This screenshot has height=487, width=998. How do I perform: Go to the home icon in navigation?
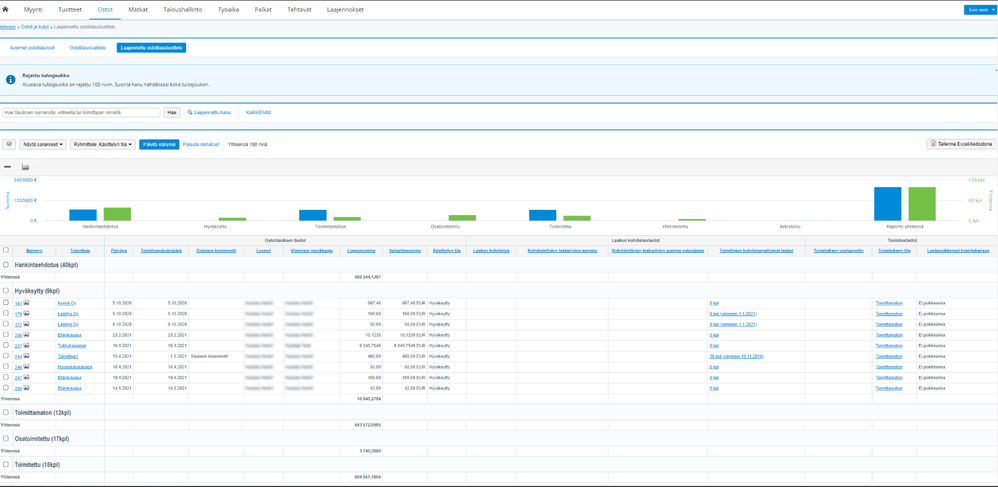pos(5,9)
